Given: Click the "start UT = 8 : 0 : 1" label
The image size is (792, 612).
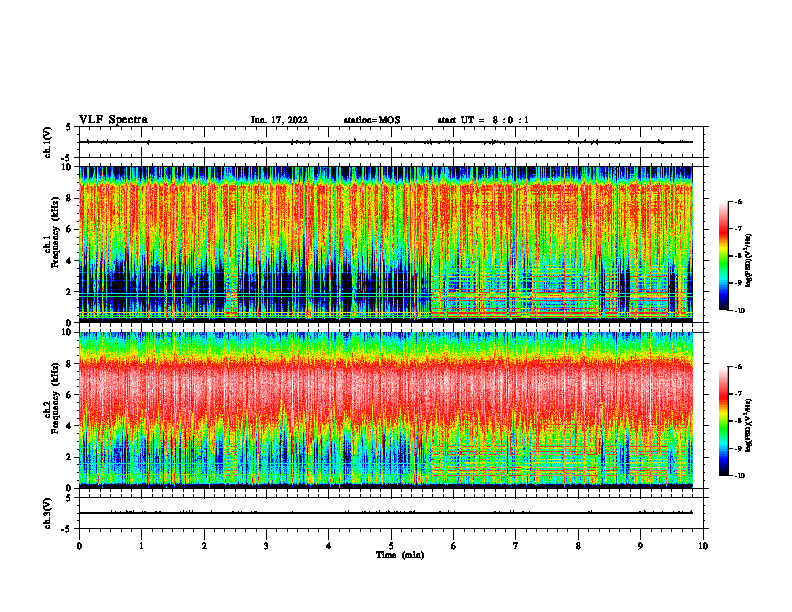Looking at the screenshot, I should (x=483, y=120).
